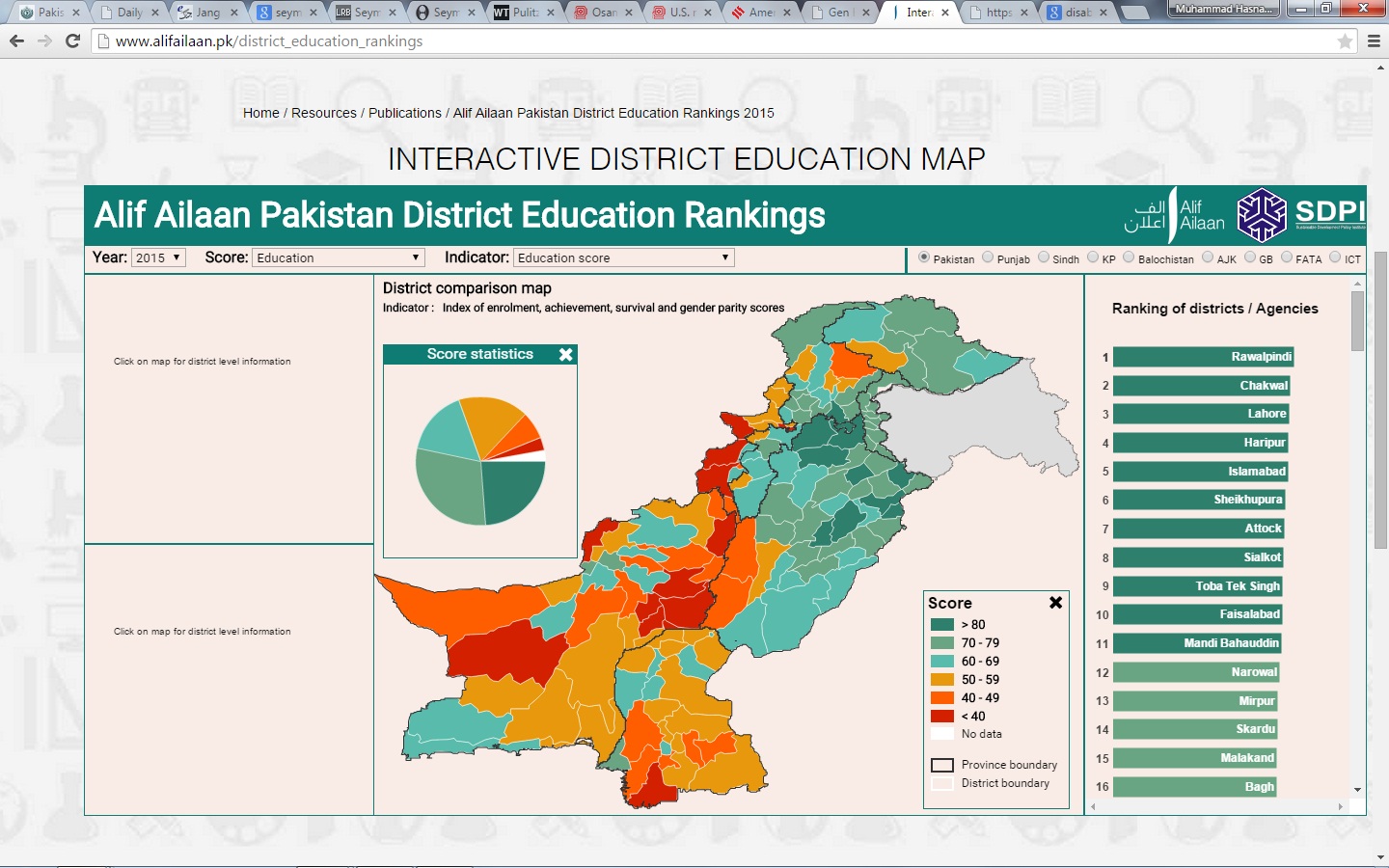Click Bagh ranking bar
Screen dimensions: 1389x868
coord(1195,787)
